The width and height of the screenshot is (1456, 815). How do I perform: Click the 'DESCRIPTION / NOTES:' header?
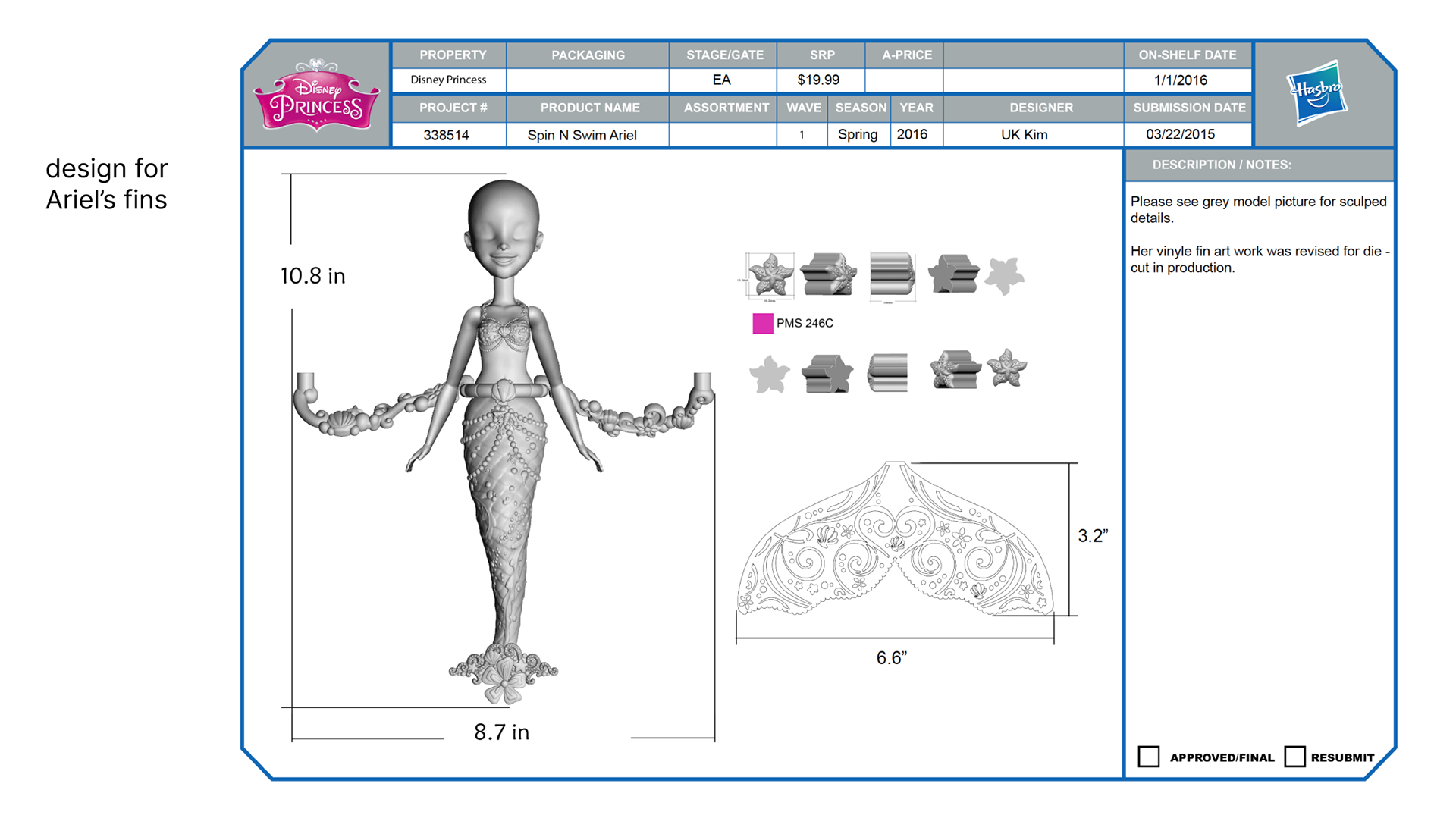point(1222,165)
